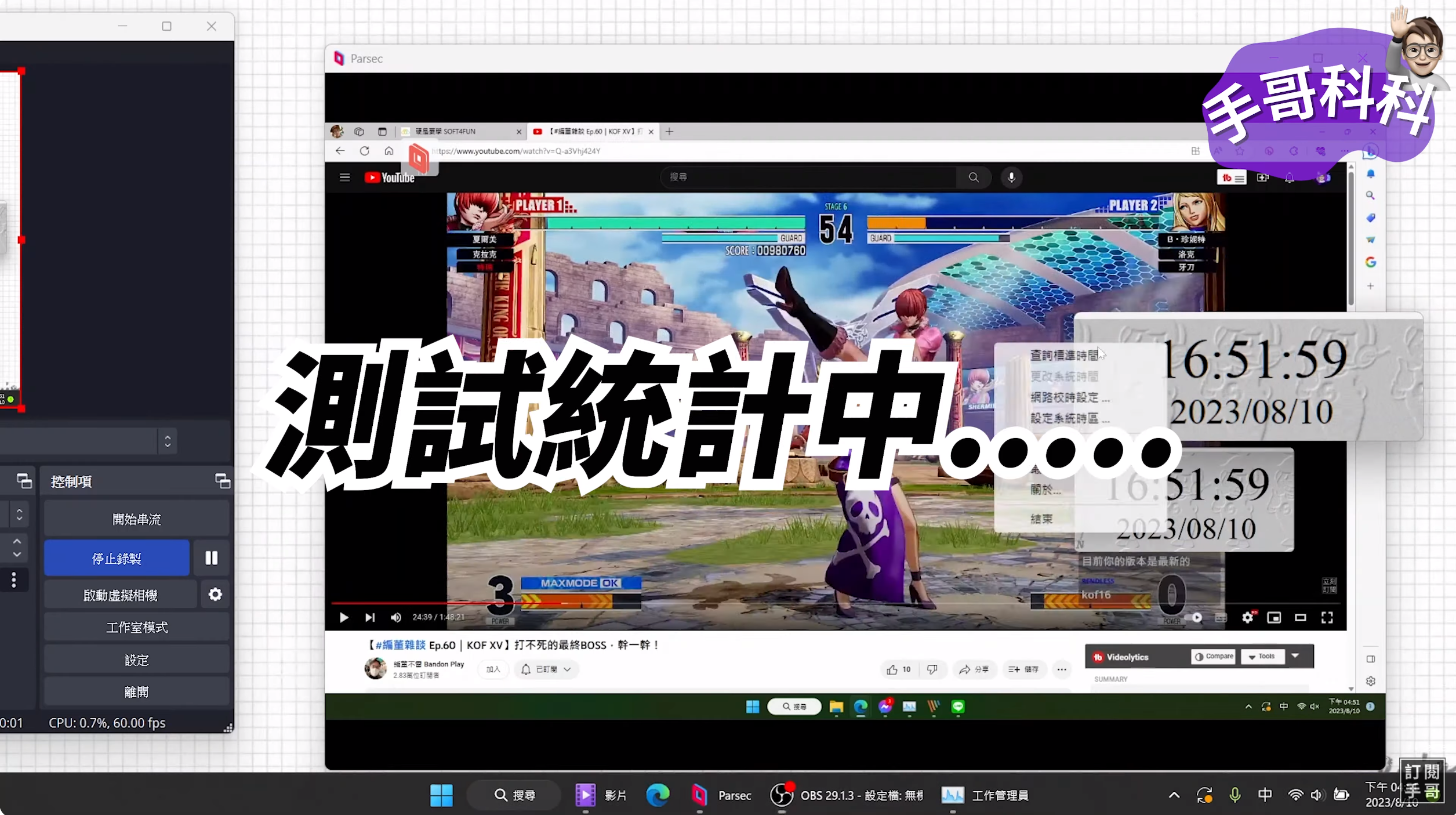Image resolution: width=1456 pixels, height=815 pixels.
Task: Click the 停止錄製 button
Action: point(117,558)
